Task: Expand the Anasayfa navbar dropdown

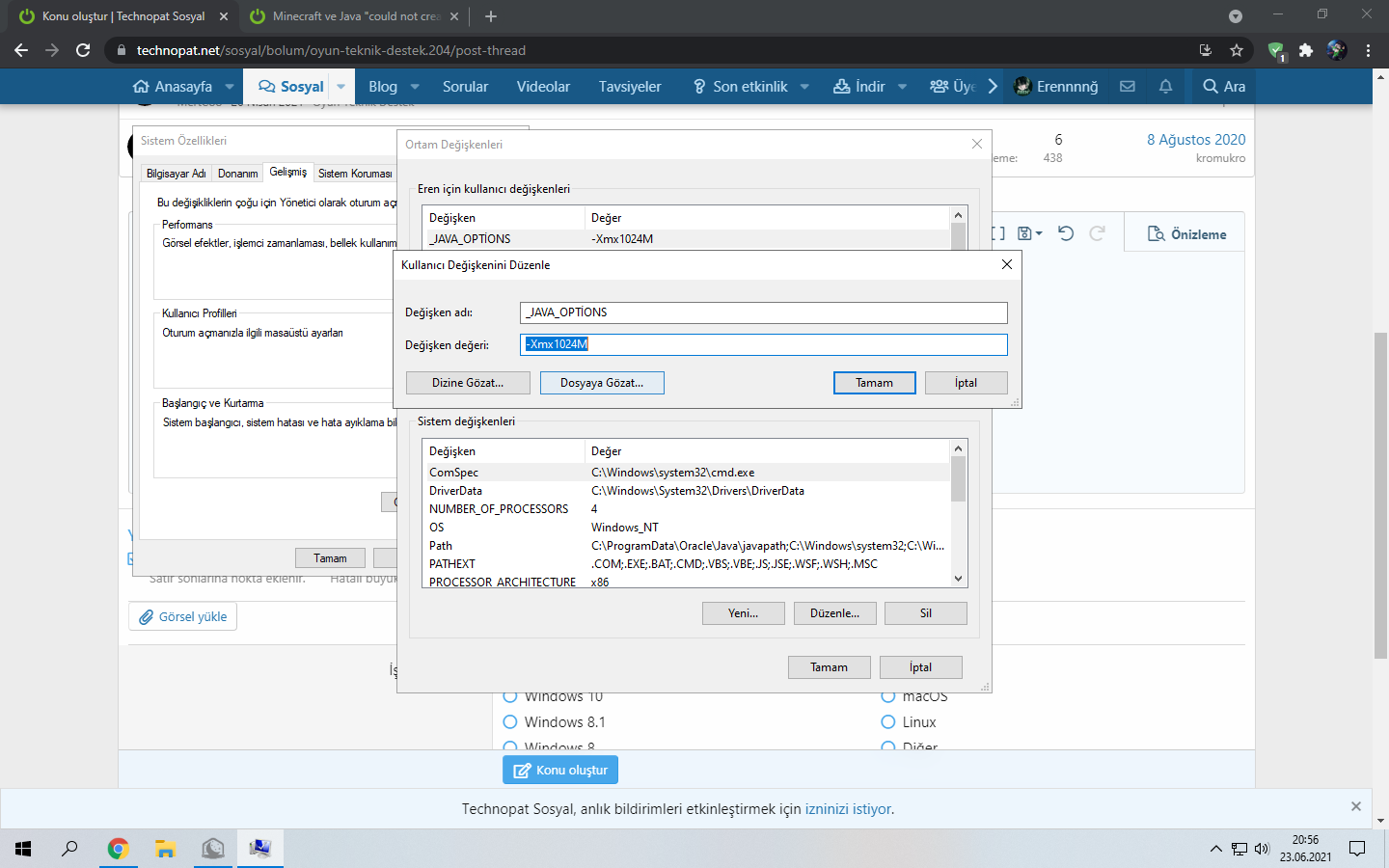Action: coord(230,86)
